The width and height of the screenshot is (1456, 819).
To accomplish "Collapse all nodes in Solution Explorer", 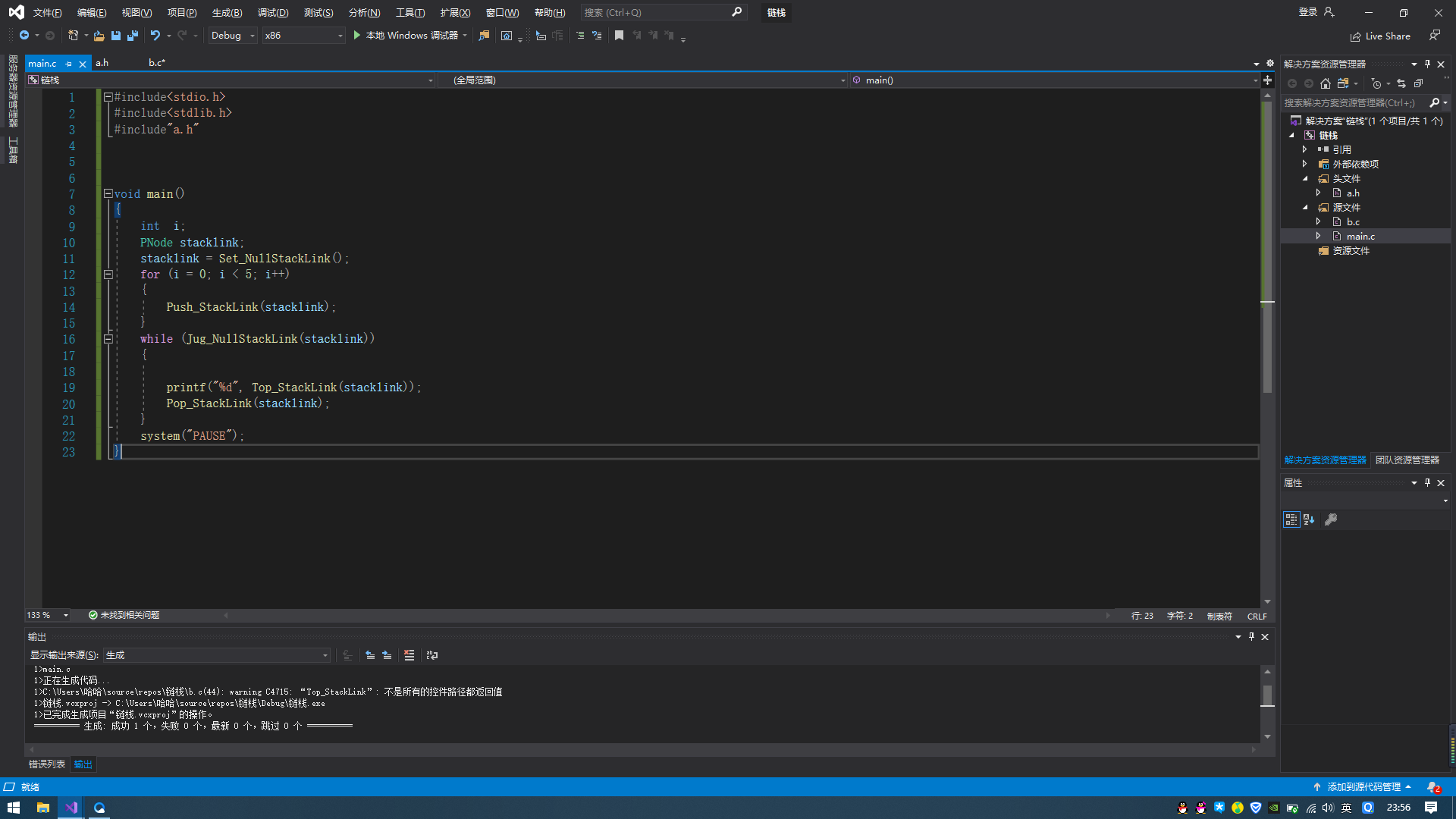I will pyautogui.click(x=1418, y=83).
